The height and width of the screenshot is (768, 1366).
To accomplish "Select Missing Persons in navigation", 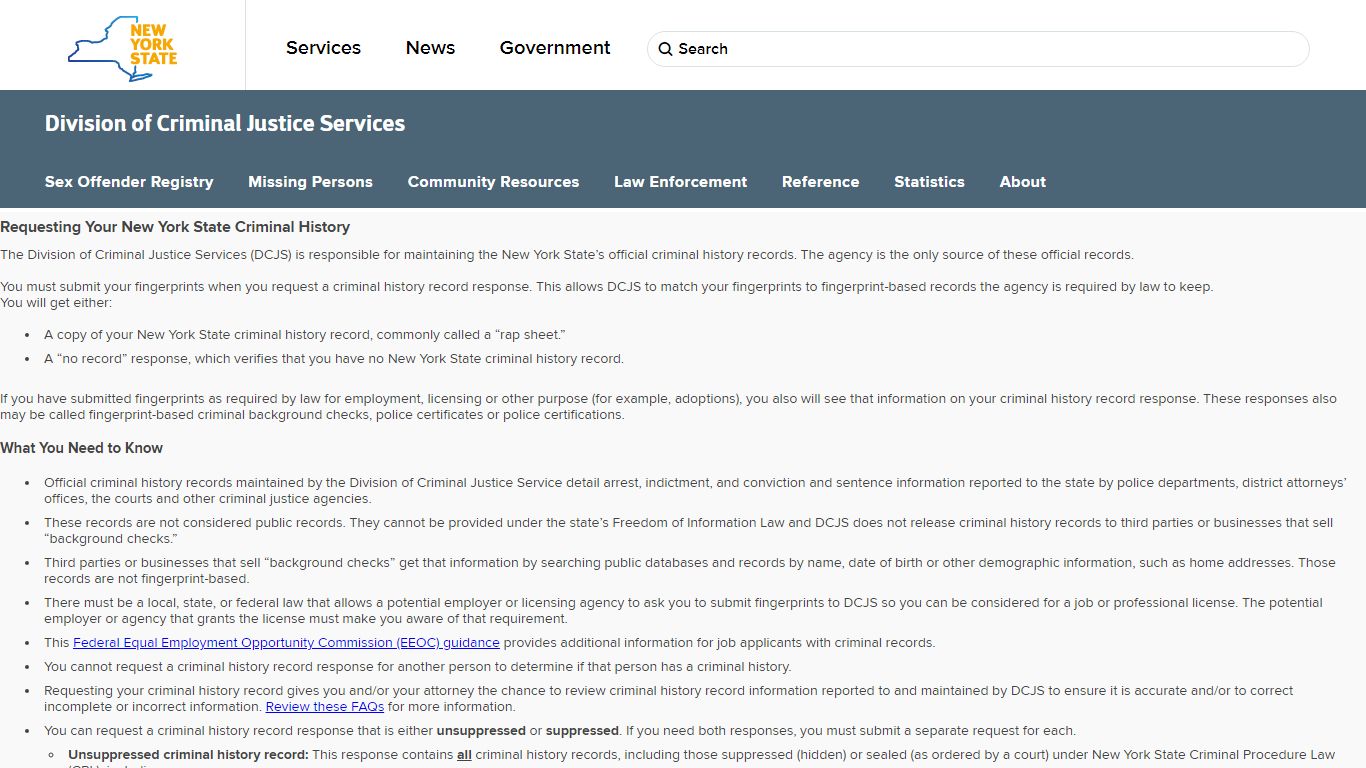I will pyautogui.click(x=310, y=182).
